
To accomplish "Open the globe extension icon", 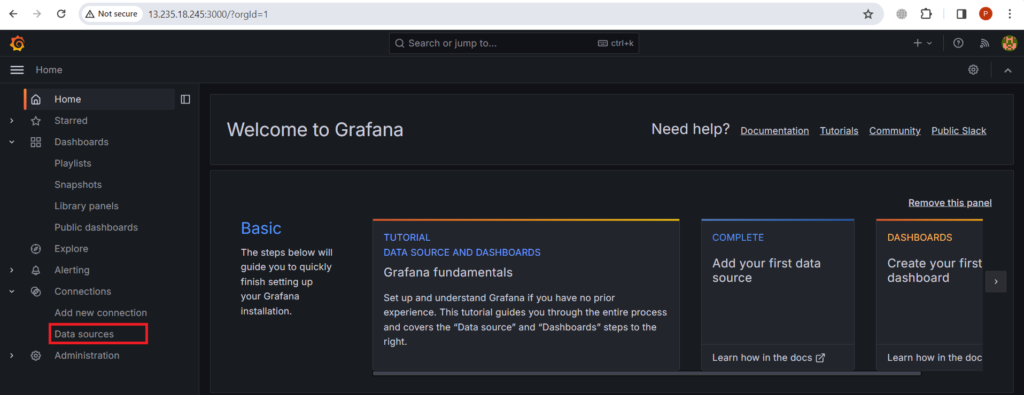I will (x=902, y=14).
